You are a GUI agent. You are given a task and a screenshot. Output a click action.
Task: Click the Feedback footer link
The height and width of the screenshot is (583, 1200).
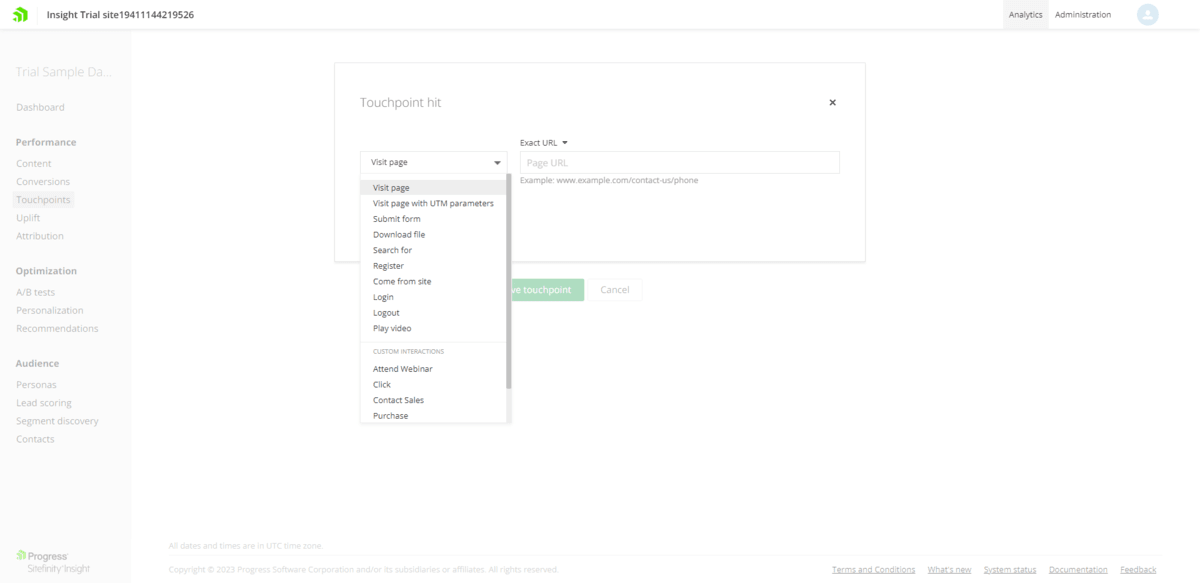[x=1138, y=569]
